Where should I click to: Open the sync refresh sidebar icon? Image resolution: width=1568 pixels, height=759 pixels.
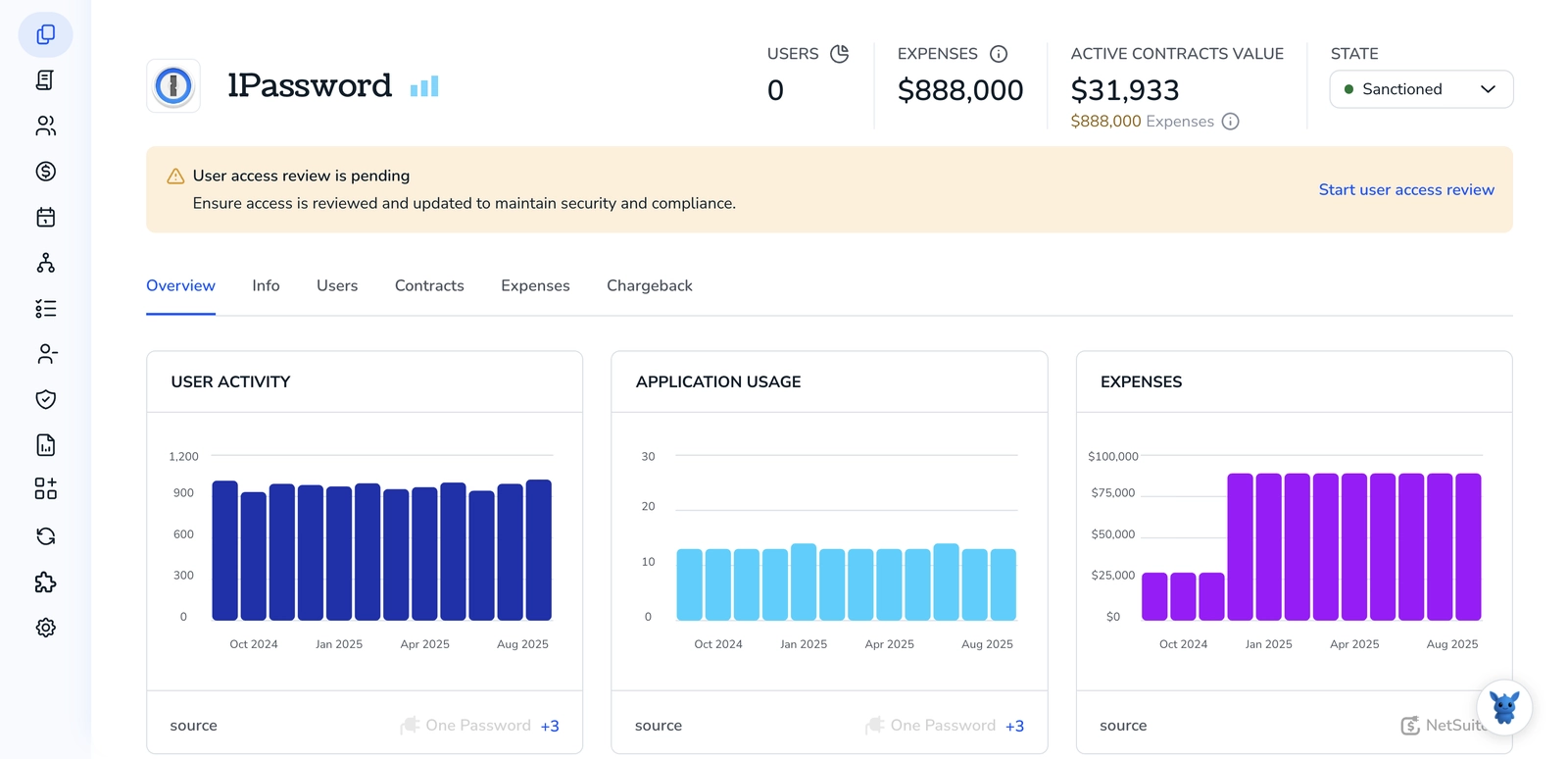(x=45, y=536)
